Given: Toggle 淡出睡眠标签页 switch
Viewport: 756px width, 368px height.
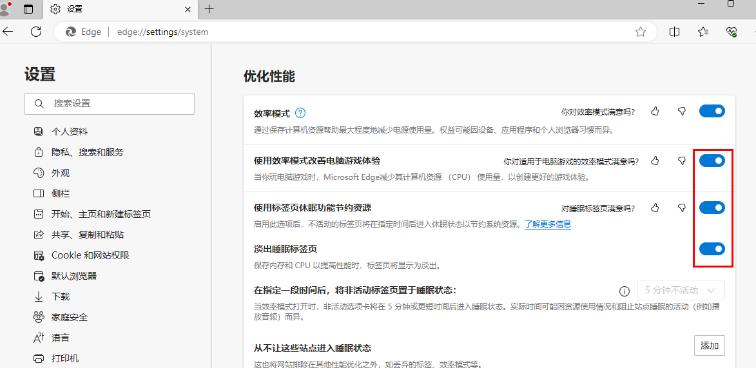Looking at the screenshot, I should 712,249.
